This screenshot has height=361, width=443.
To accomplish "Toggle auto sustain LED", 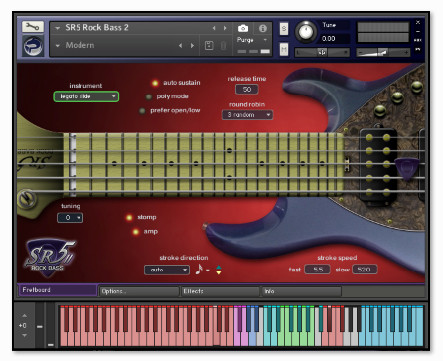I will (x=155, y=83).
